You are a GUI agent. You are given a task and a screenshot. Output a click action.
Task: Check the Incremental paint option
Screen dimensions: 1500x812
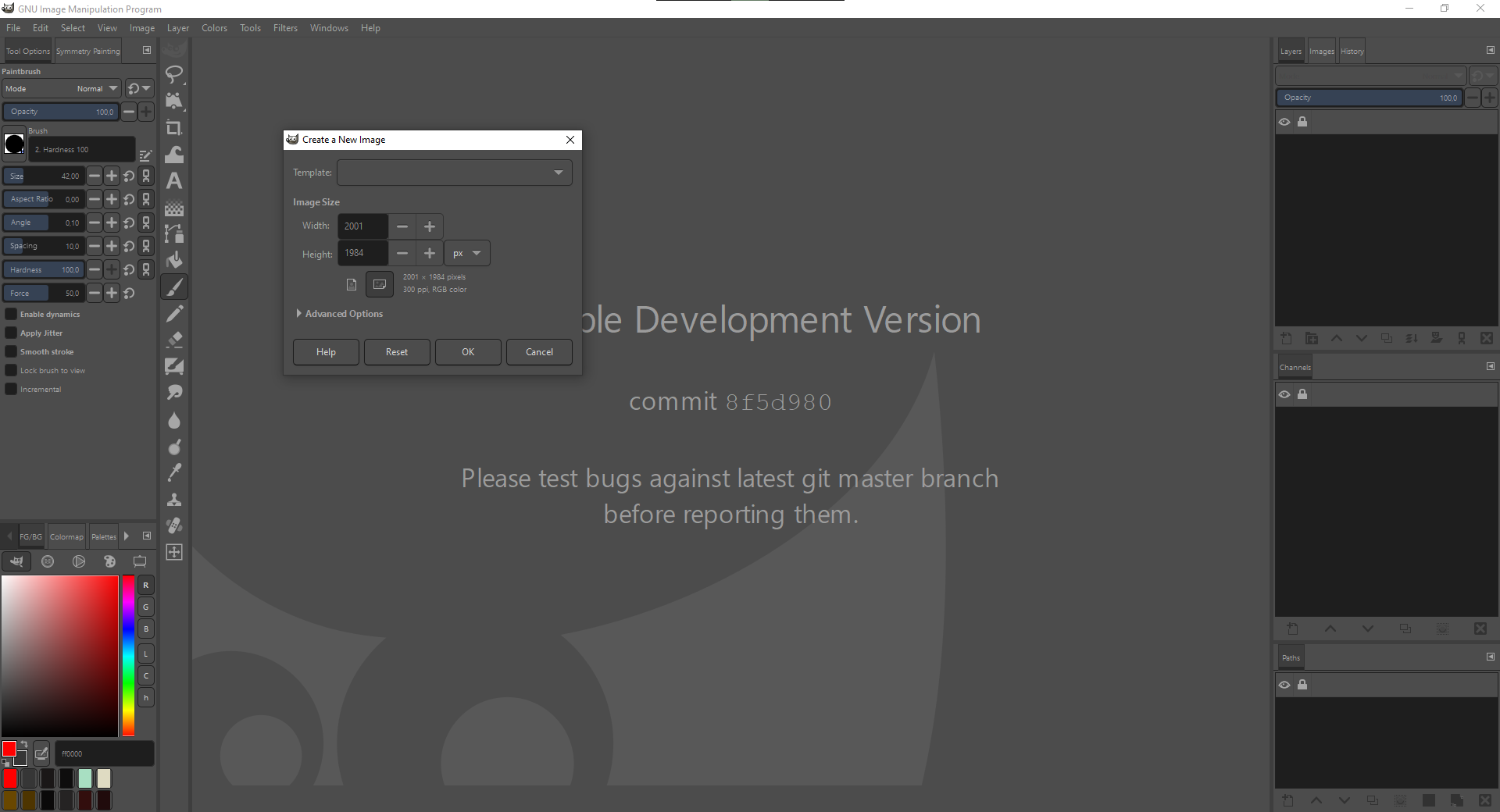click(x=10, y=389)
